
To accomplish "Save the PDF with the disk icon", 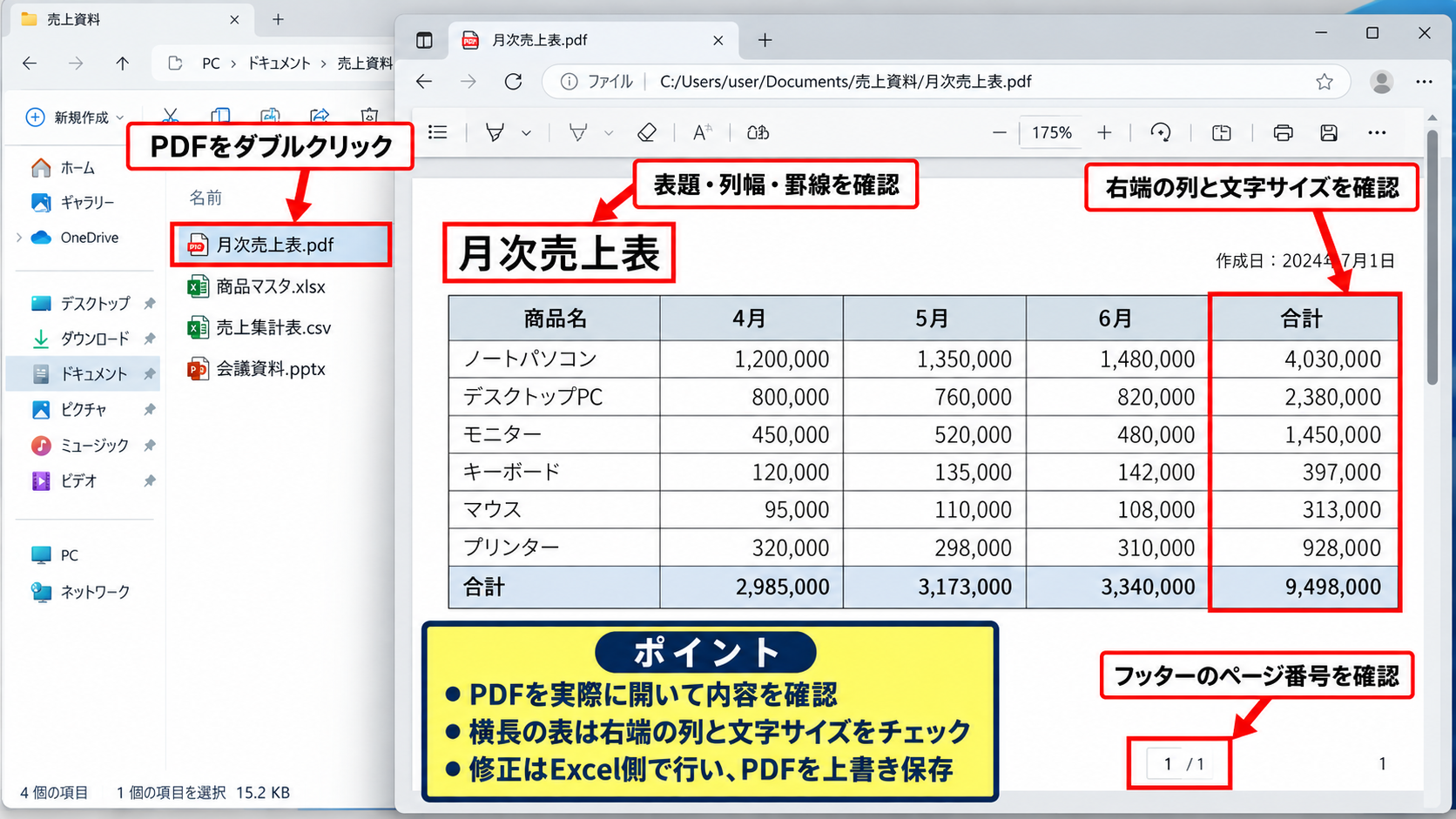I will coord(1328,132).
